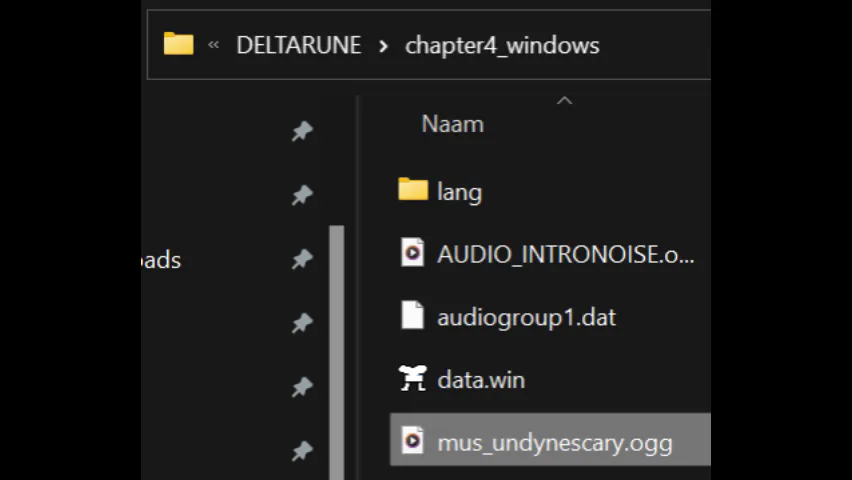
Task: Click the pin icon level with data.win
Action: (302, 387)
